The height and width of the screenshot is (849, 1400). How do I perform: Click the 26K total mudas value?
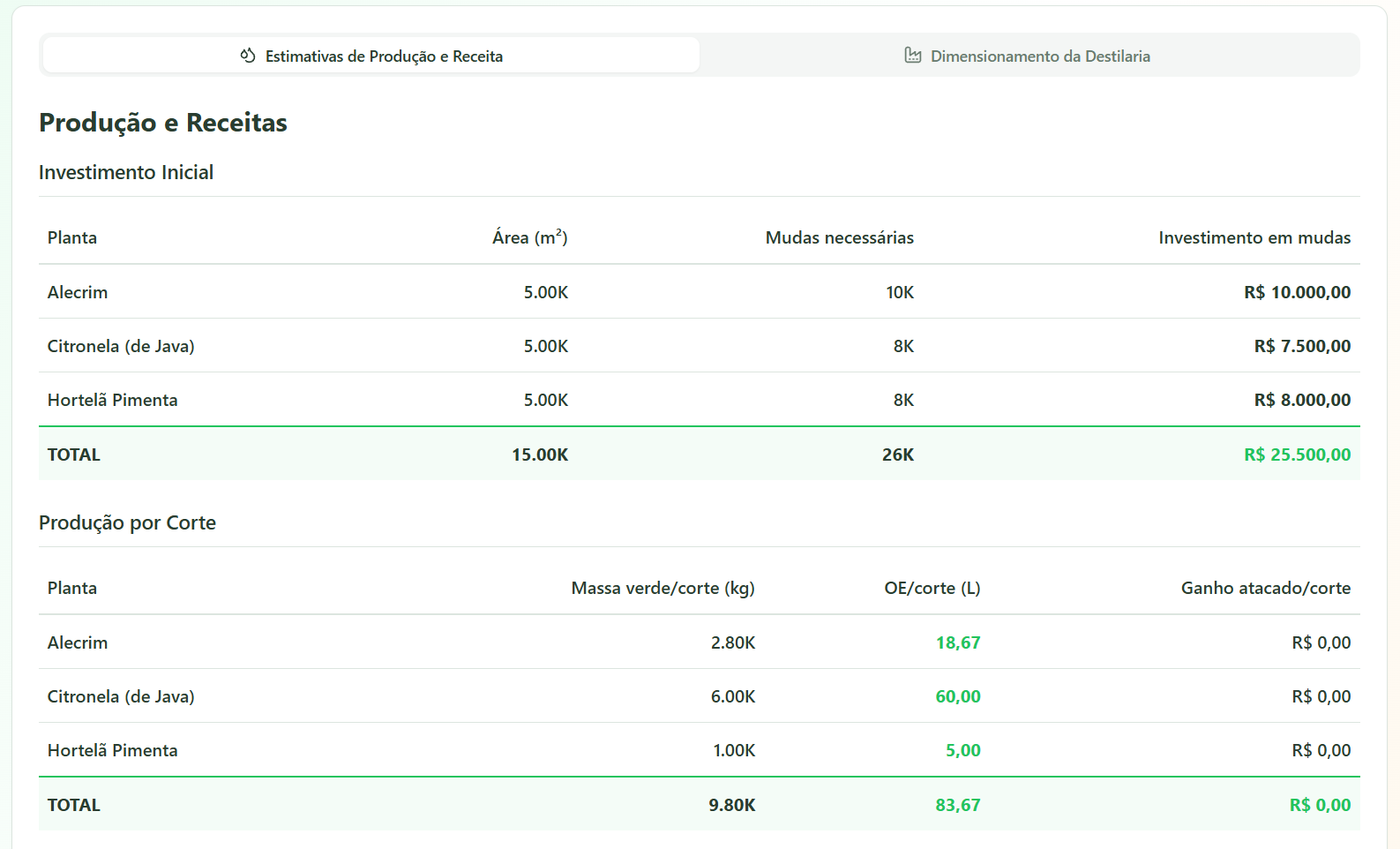[x=898, y=455]
